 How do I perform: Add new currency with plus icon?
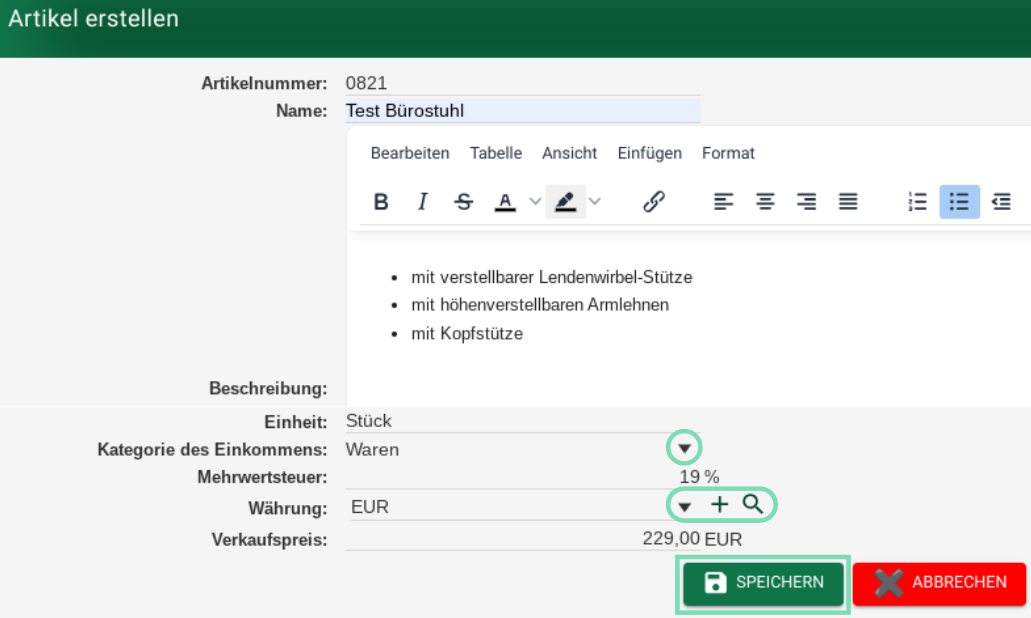(x=720, y=504)
